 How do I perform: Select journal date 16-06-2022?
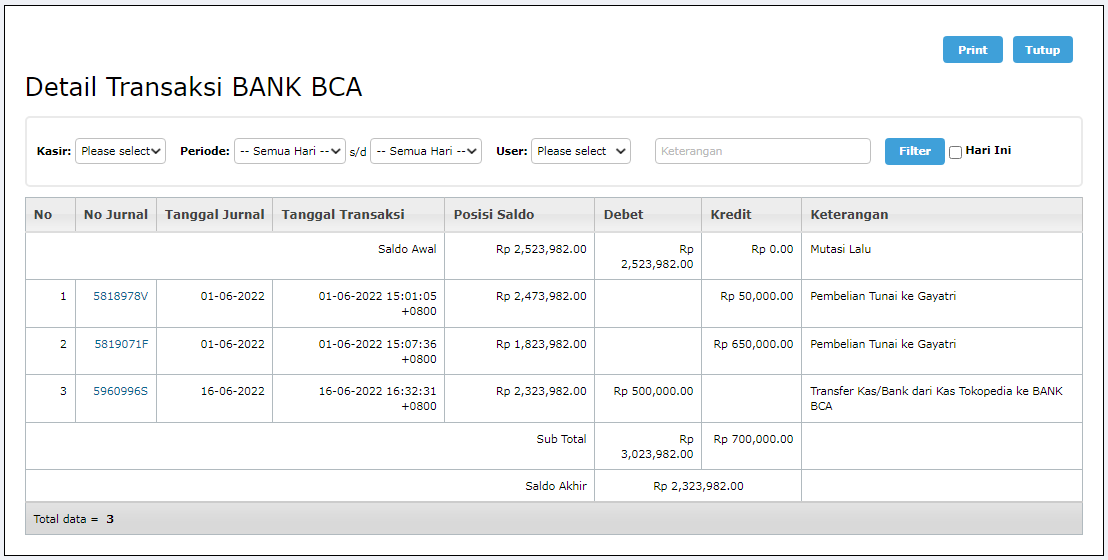(x=232, y=391)
